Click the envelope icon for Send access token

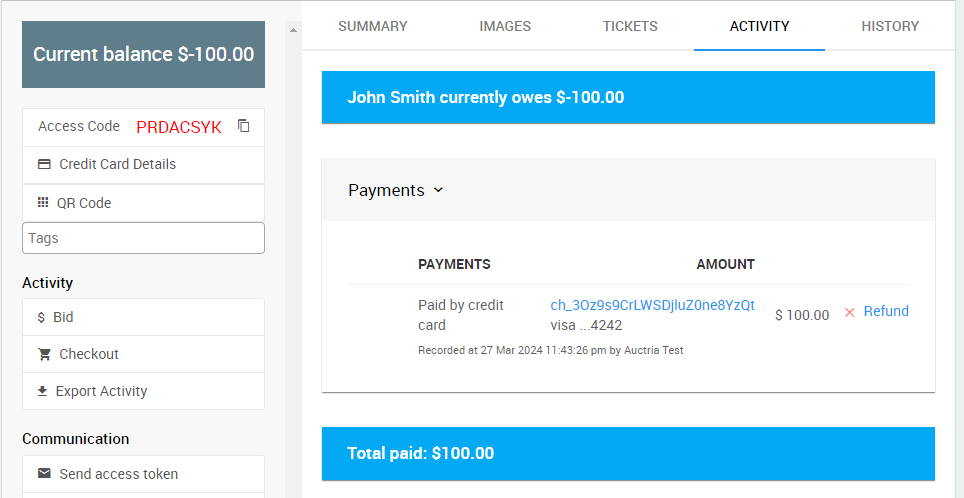tap(44, 473)
